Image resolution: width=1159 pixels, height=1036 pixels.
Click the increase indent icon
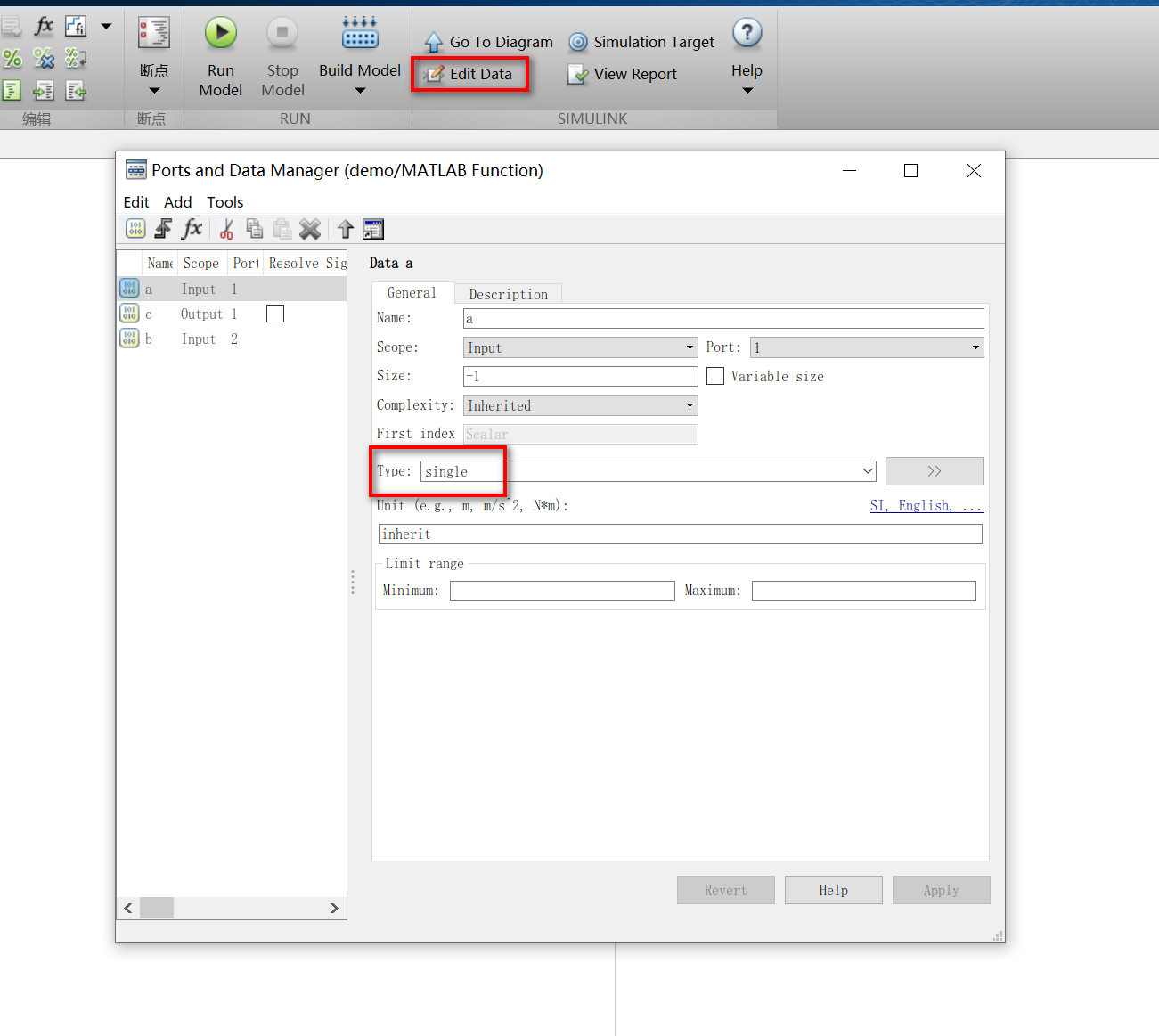(x=44, y=90)
